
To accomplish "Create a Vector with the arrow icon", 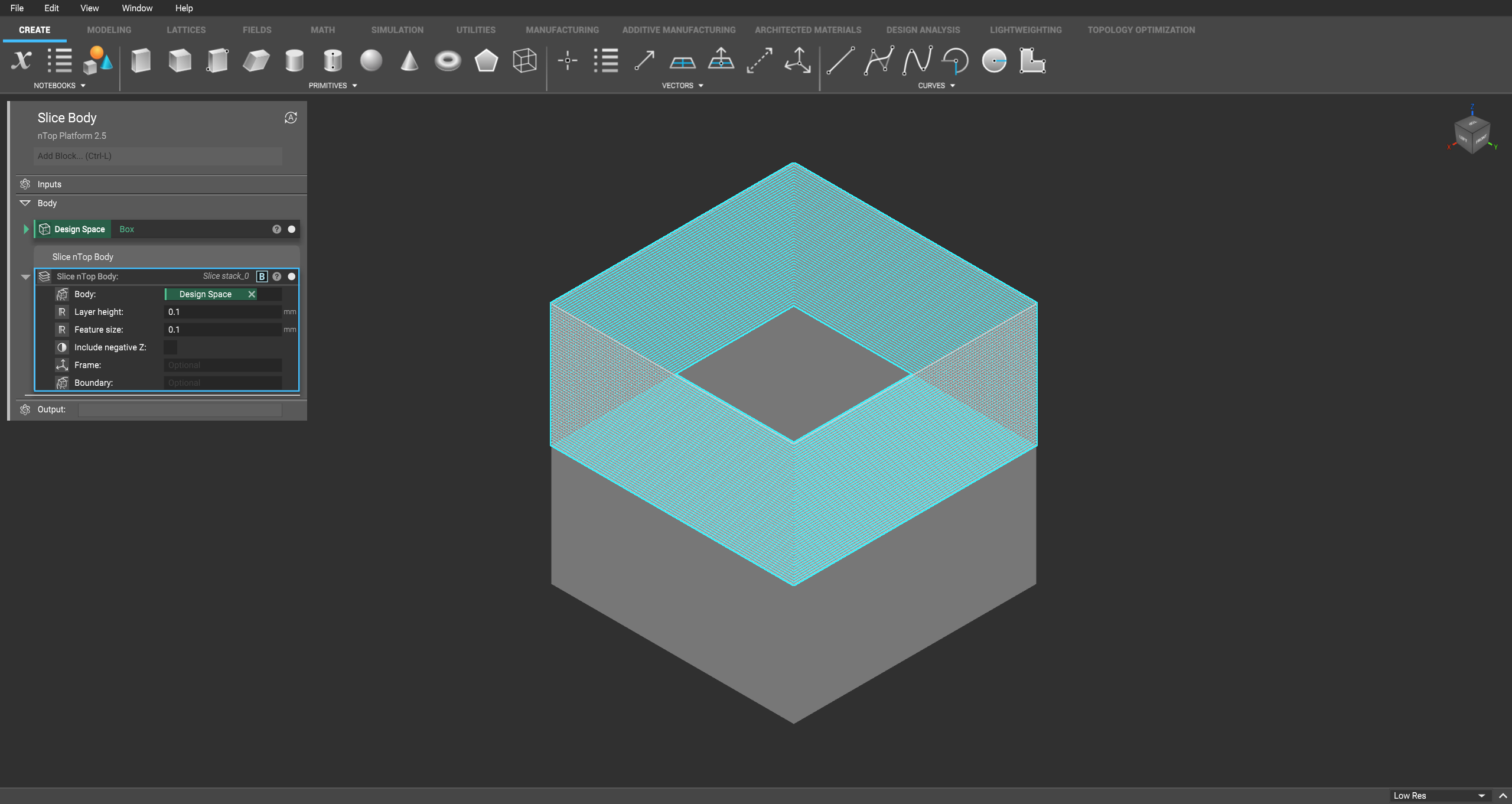I will pos(644,60).
